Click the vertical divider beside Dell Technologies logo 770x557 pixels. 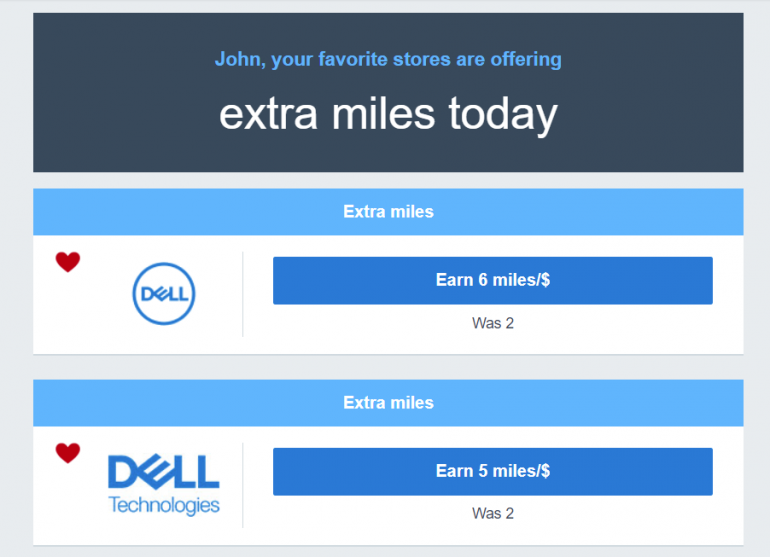(243, 485)
